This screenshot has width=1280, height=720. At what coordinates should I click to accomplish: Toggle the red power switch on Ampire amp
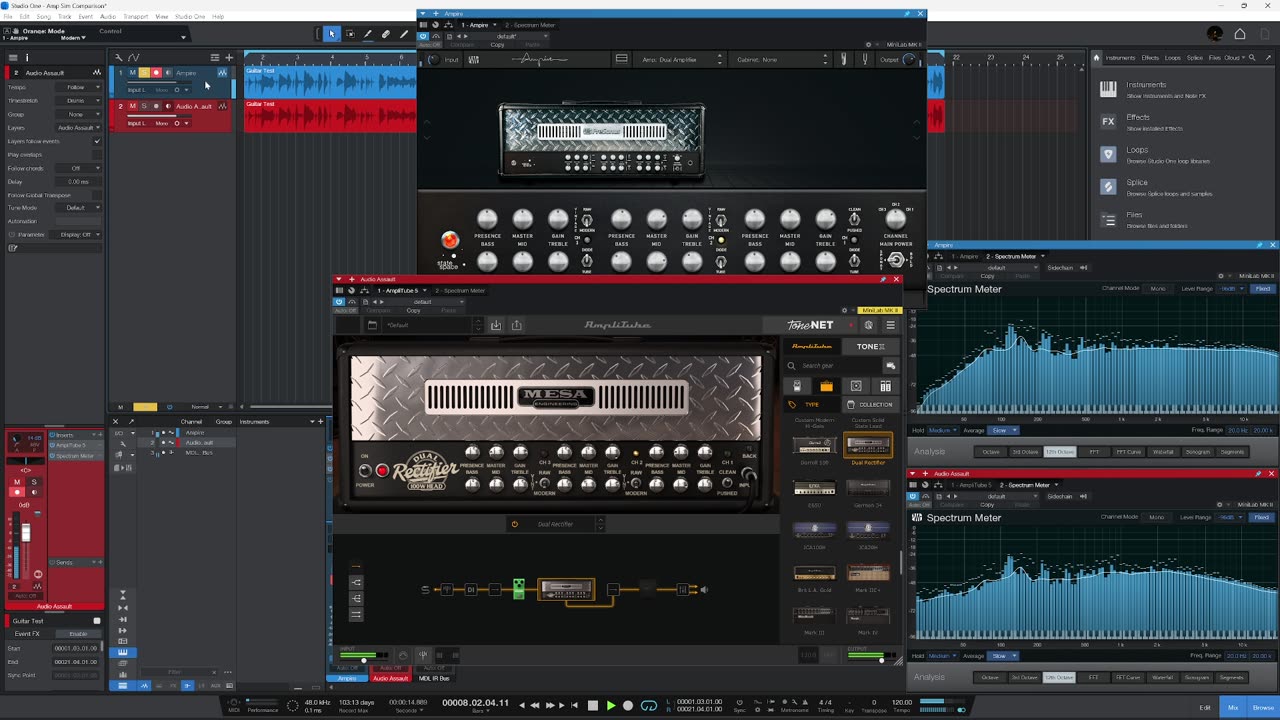coord(450,240)
